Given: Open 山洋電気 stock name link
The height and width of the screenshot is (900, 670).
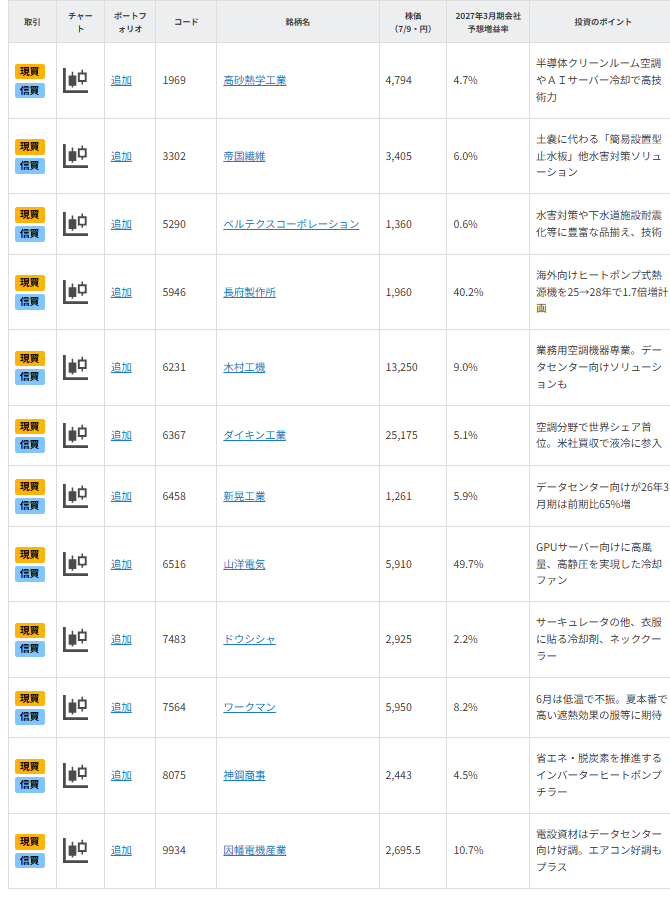Looking at the screenshot, I should [244, 564].
